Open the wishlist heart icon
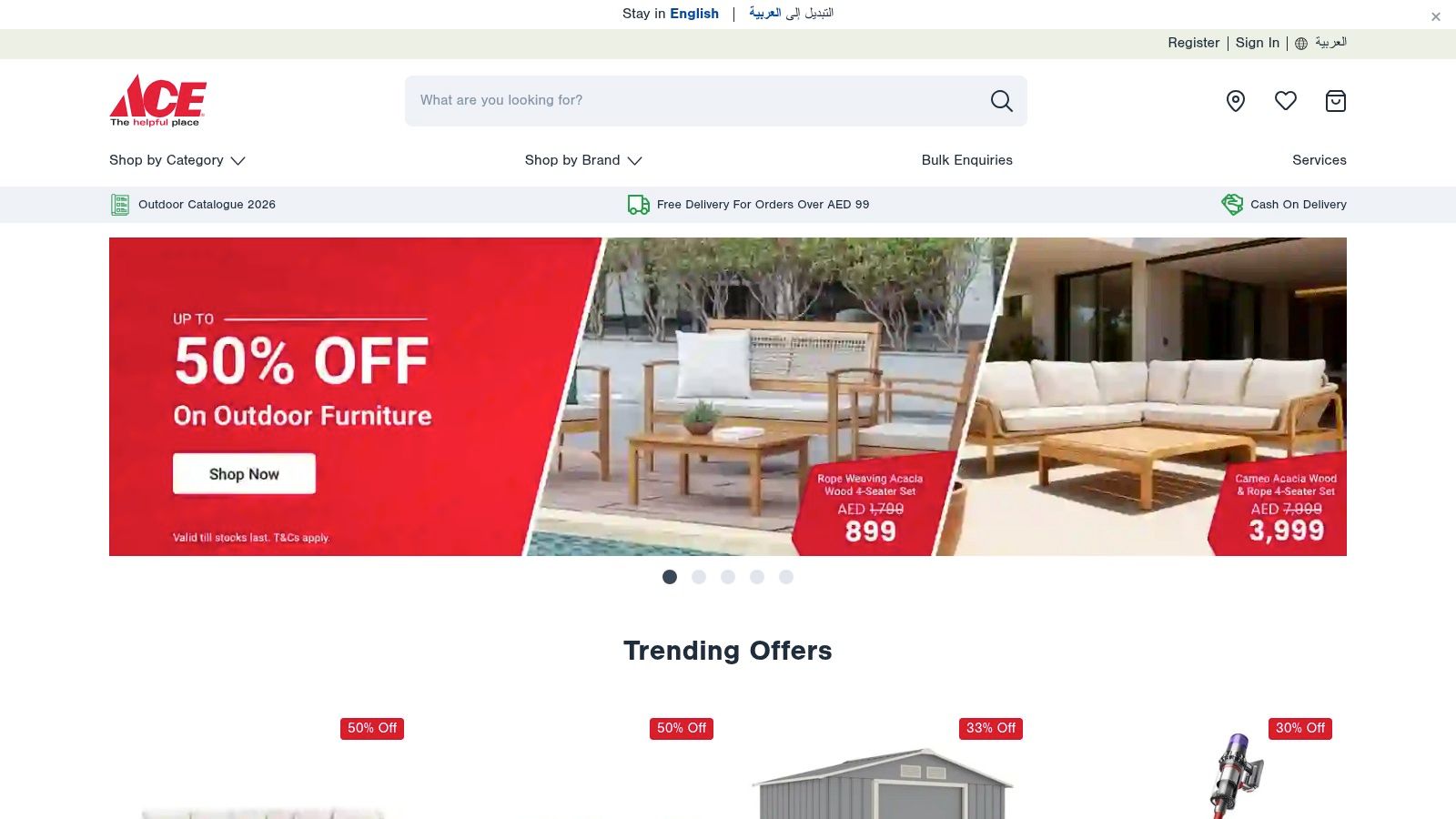This screenshot has height=819, width=1456. (x=1285, y=101)
